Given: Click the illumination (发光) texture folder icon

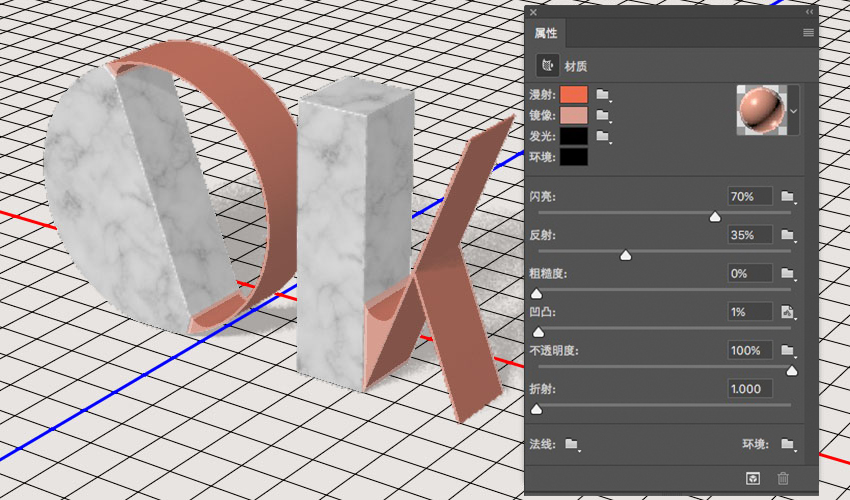Looking at the screenshot, I should 603,136.
